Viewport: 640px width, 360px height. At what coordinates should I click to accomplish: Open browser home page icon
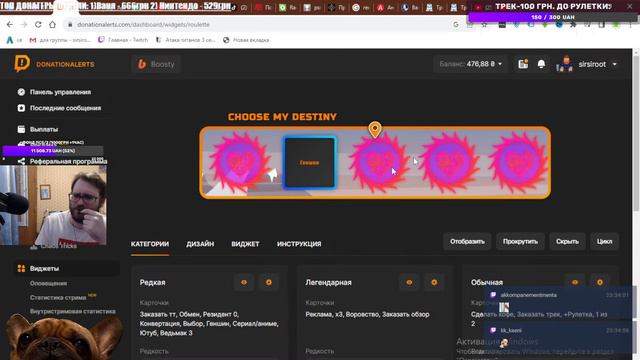52,24
